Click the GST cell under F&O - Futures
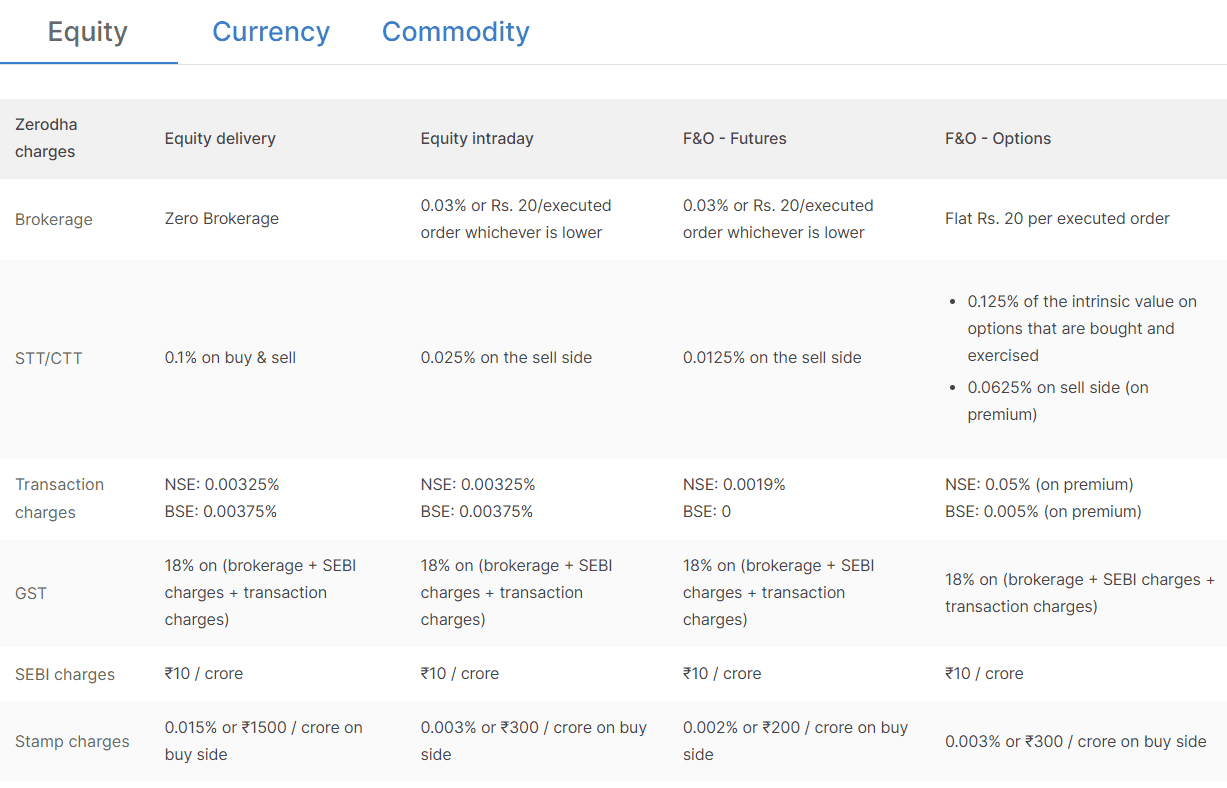This screenshot has height=788, width=1227. [x=778, y=592]
